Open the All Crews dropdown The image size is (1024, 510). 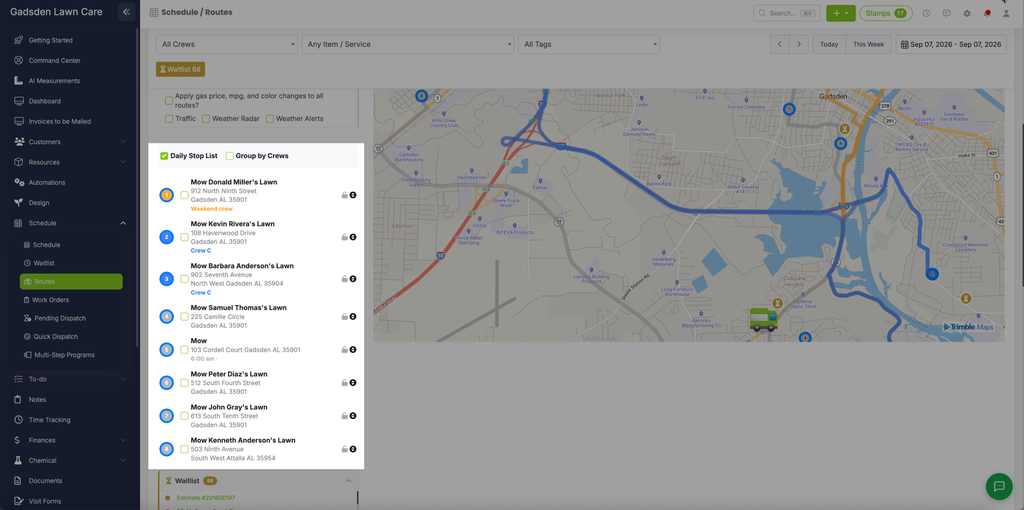[x=227, y=44]
